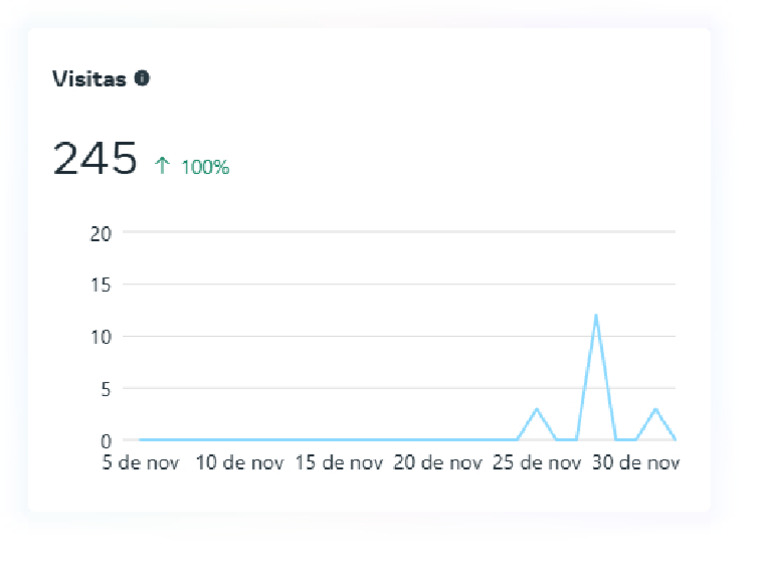Click the small peak near 25 de nov
Screen dimensions: 768x569
coord(537,409)
